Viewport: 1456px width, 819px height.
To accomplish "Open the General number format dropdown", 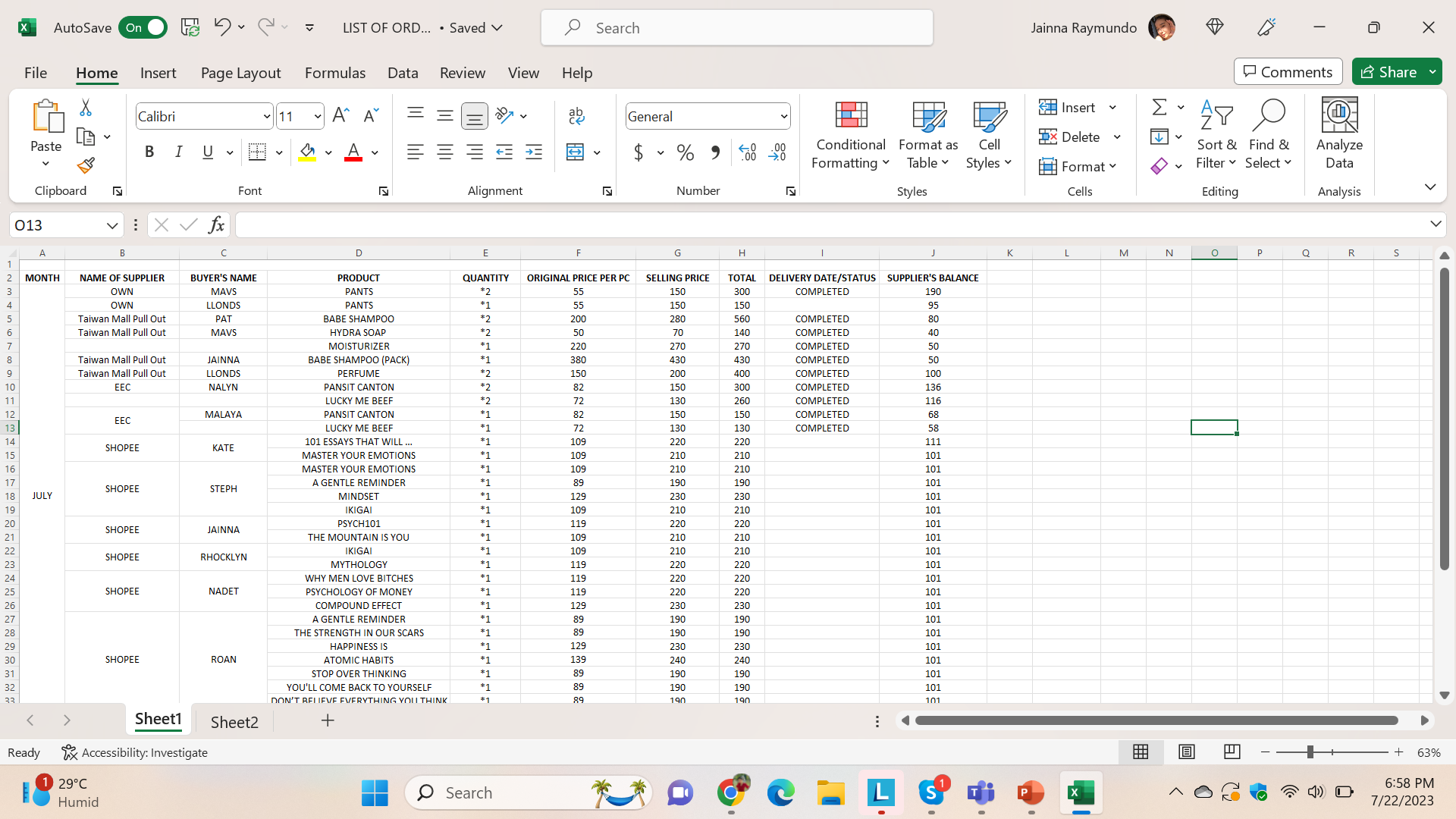I will [783, 116].
